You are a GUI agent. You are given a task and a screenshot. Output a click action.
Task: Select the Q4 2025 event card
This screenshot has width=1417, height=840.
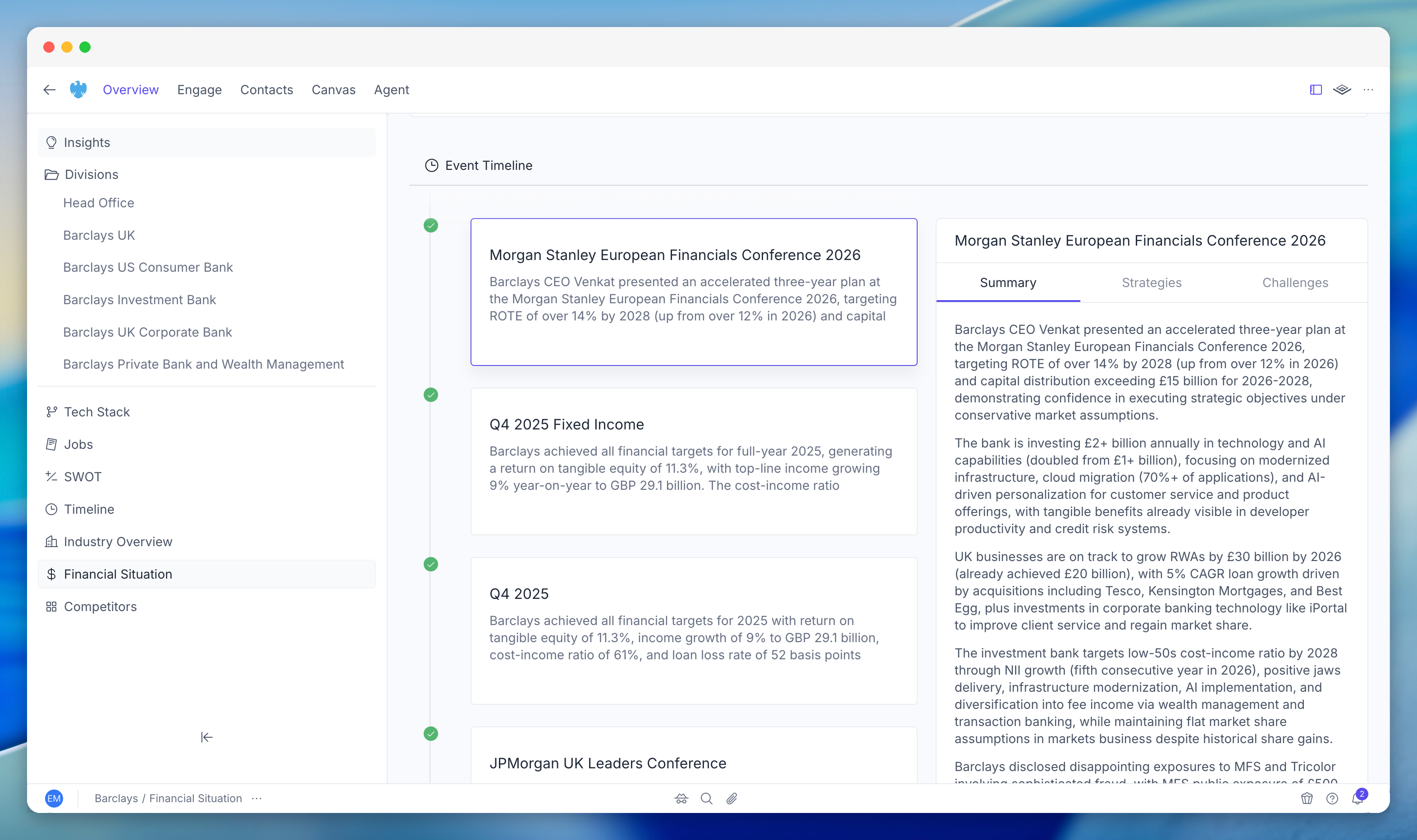[694, 630]
